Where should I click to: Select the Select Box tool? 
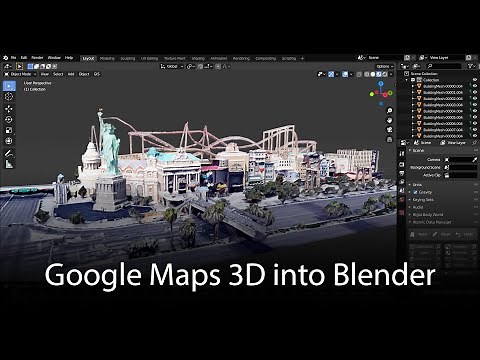[x=9, y=86]
